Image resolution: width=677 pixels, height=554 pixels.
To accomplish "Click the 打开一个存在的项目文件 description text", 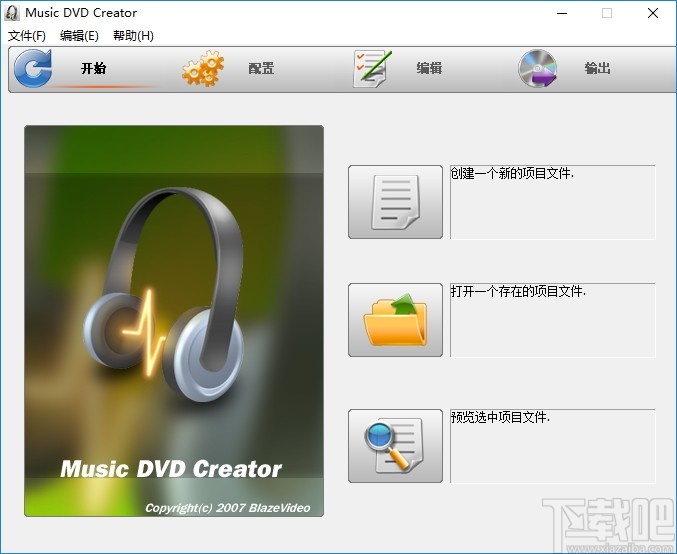I will (518, 291).
